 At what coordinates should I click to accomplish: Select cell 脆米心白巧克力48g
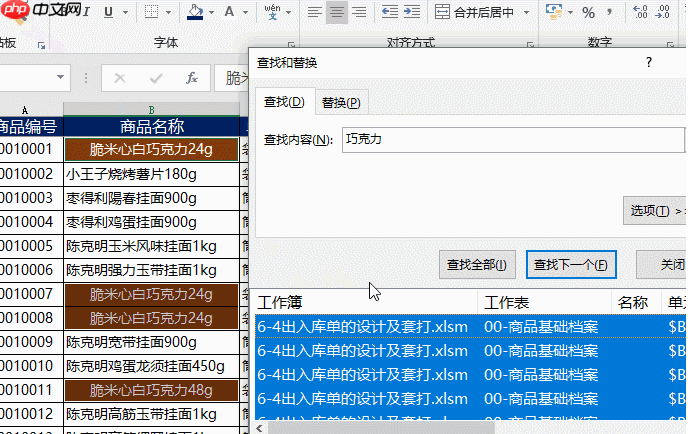(x=152, y=390)
